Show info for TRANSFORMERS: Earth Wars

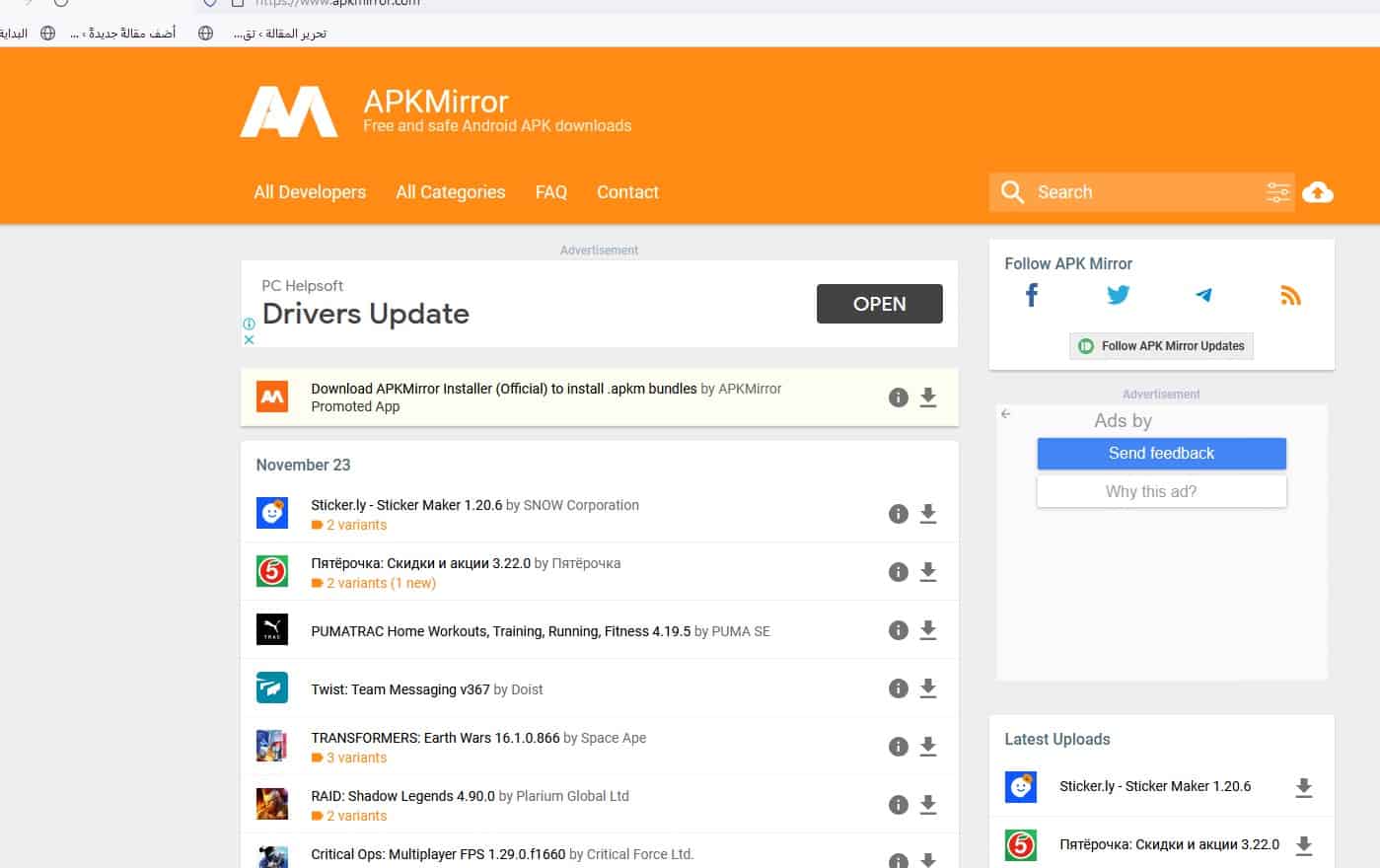pos(898,747)
